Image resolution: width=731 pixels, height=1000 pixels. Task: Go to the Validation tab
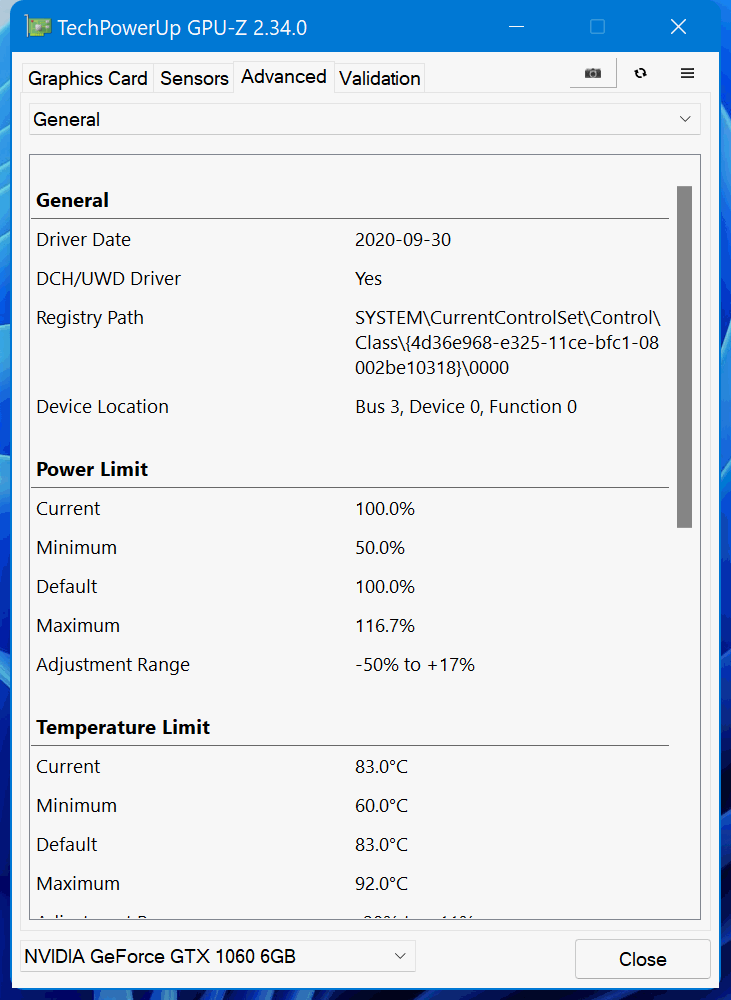380,78
